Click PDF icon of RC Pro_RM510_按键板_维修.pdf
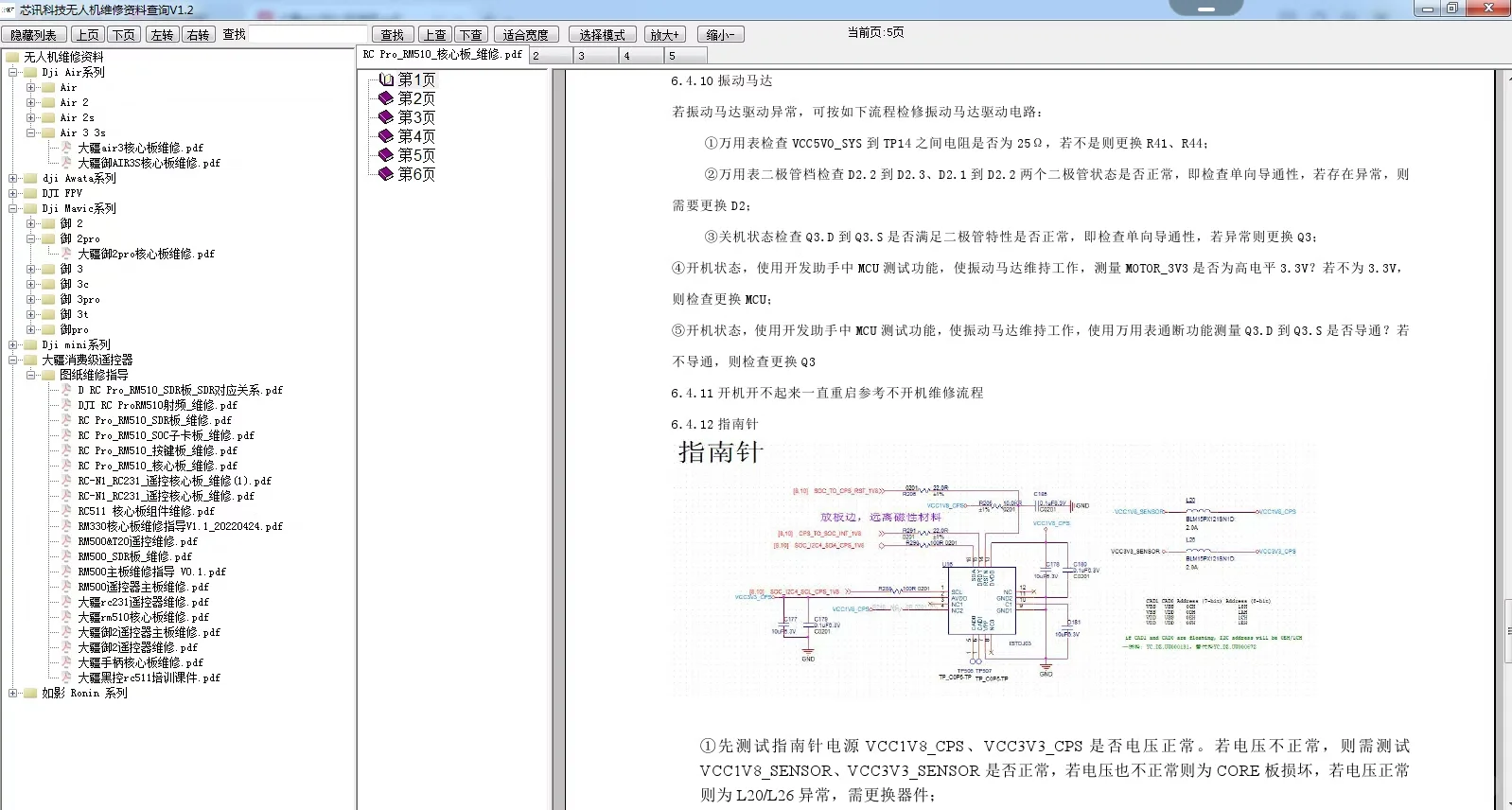The height and width of the screenshot is (810, 1512). coord(67,450)
